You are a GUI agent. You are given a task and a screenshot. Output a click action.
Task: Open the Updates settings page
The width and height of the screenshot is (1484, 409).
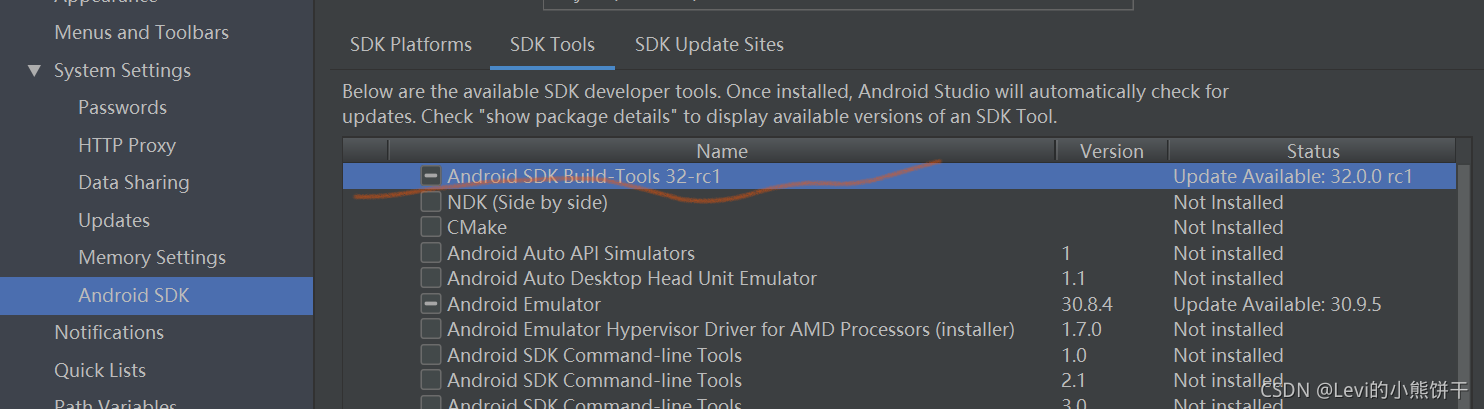(114, 220)
